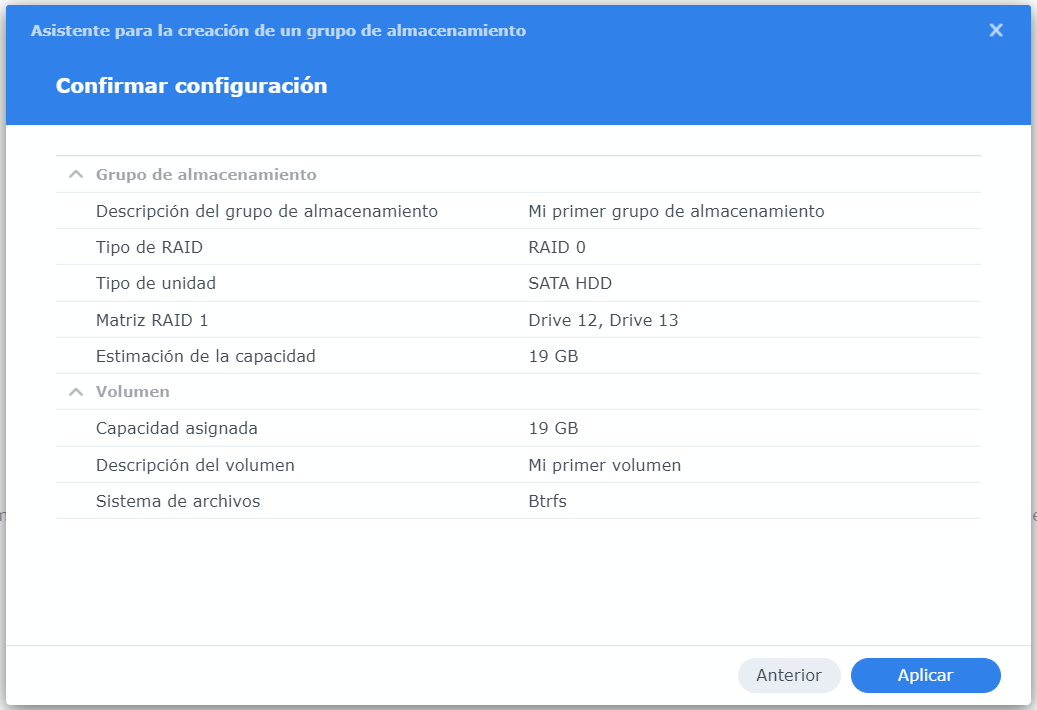
Task: Close the storage group creation wizard
Action: (x=995, y=30)
